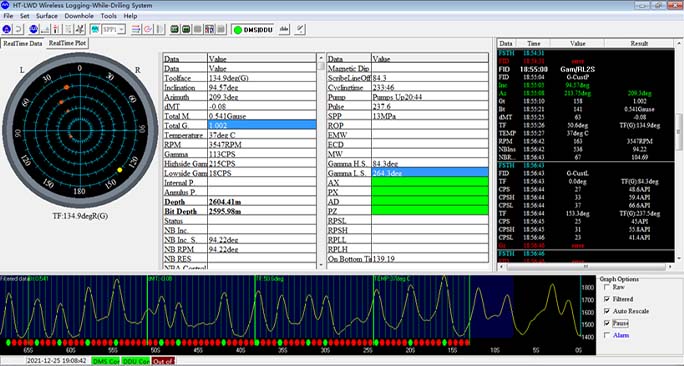Enable the Raw graph option checkbox
The image size is (684, 366).
(x=607, y=287)
